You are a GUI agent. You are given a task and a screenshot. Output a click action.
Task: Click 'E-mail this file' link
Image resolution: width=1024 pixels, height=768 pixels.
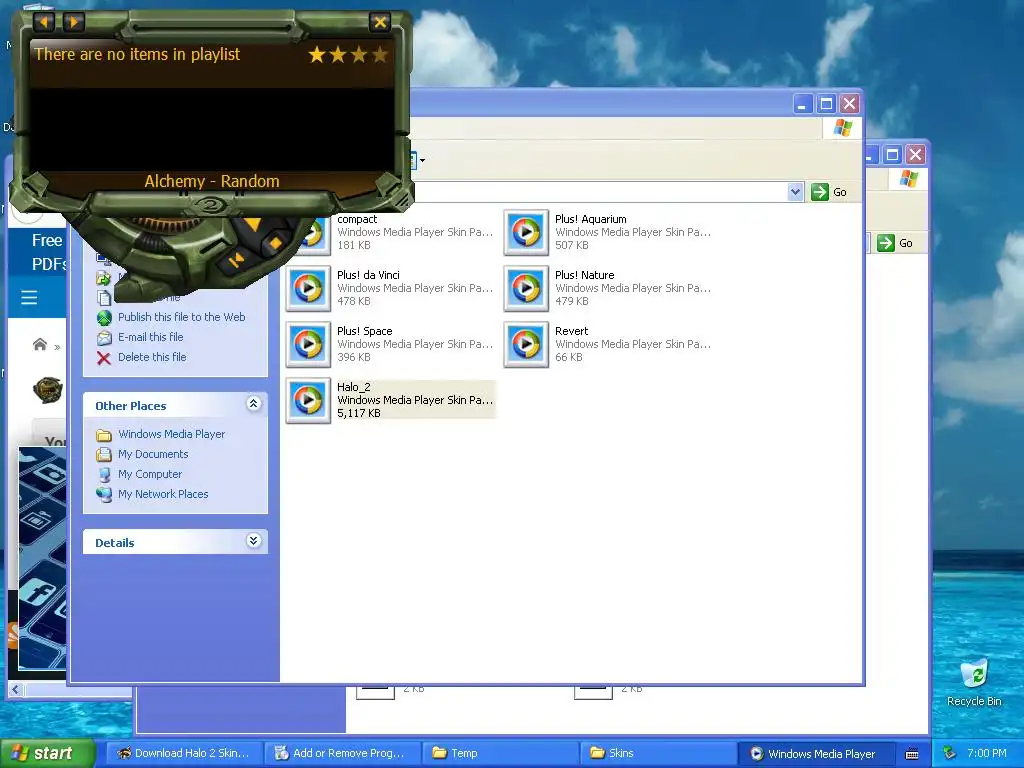pos(150,337)
